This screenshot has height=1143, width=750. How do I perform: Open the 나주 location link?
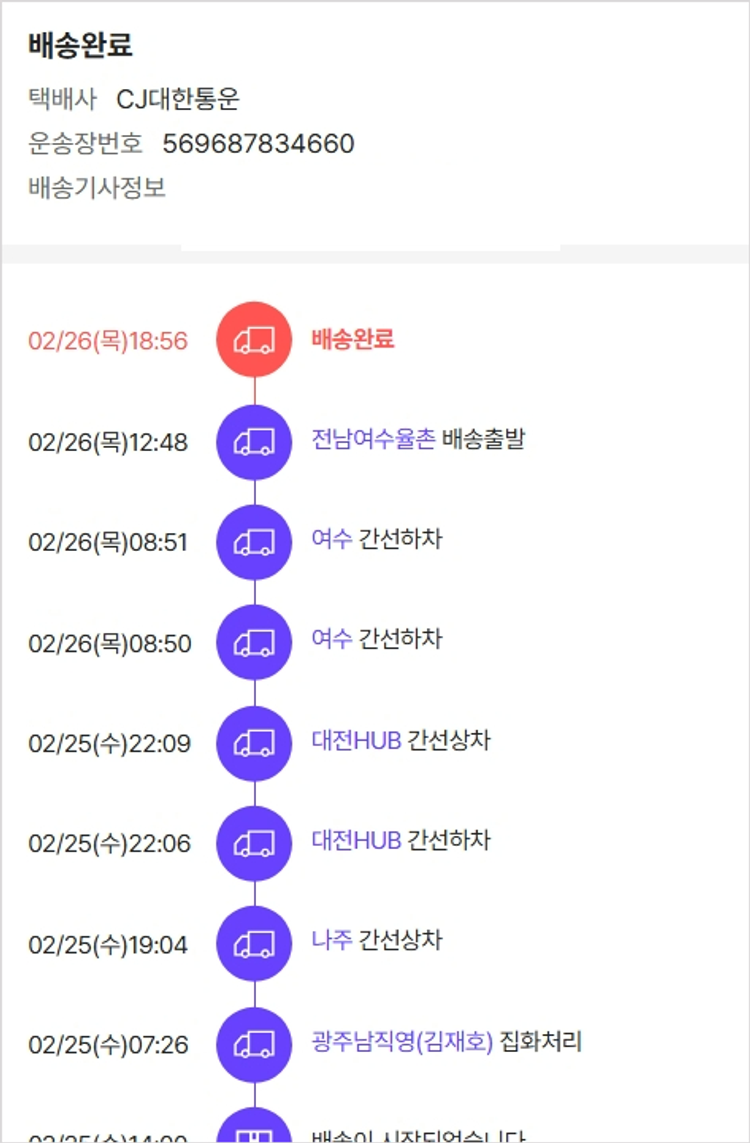click(331, 941)
